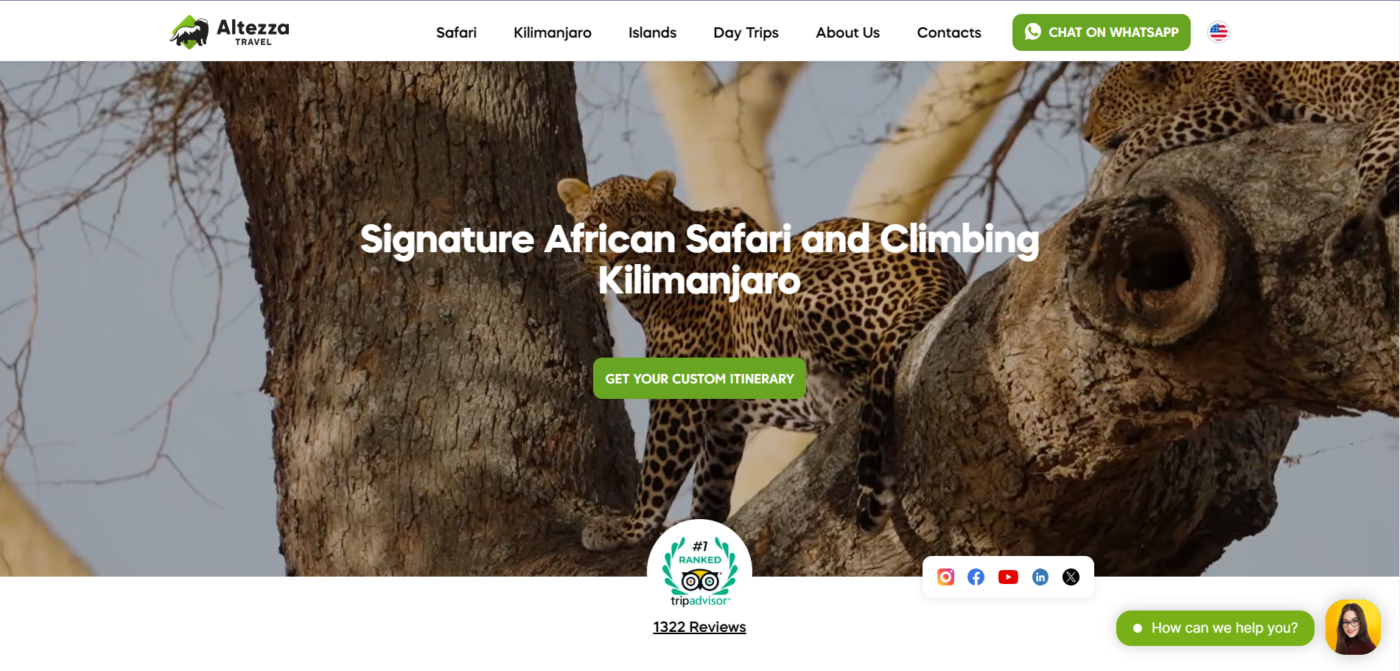Click the US flag language selector
This screenshot has height=671, width=1400.
pos(1218,32)
